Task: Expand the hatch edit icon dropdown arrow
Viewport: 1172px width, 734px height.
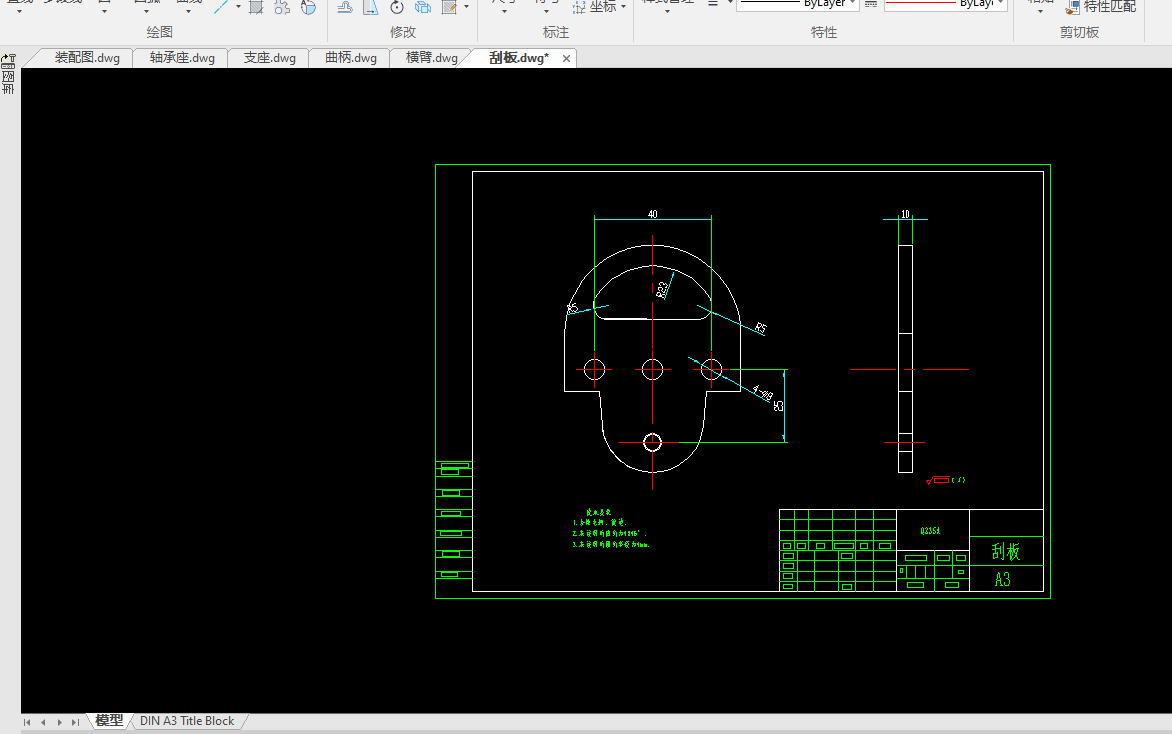Action: 466,7
